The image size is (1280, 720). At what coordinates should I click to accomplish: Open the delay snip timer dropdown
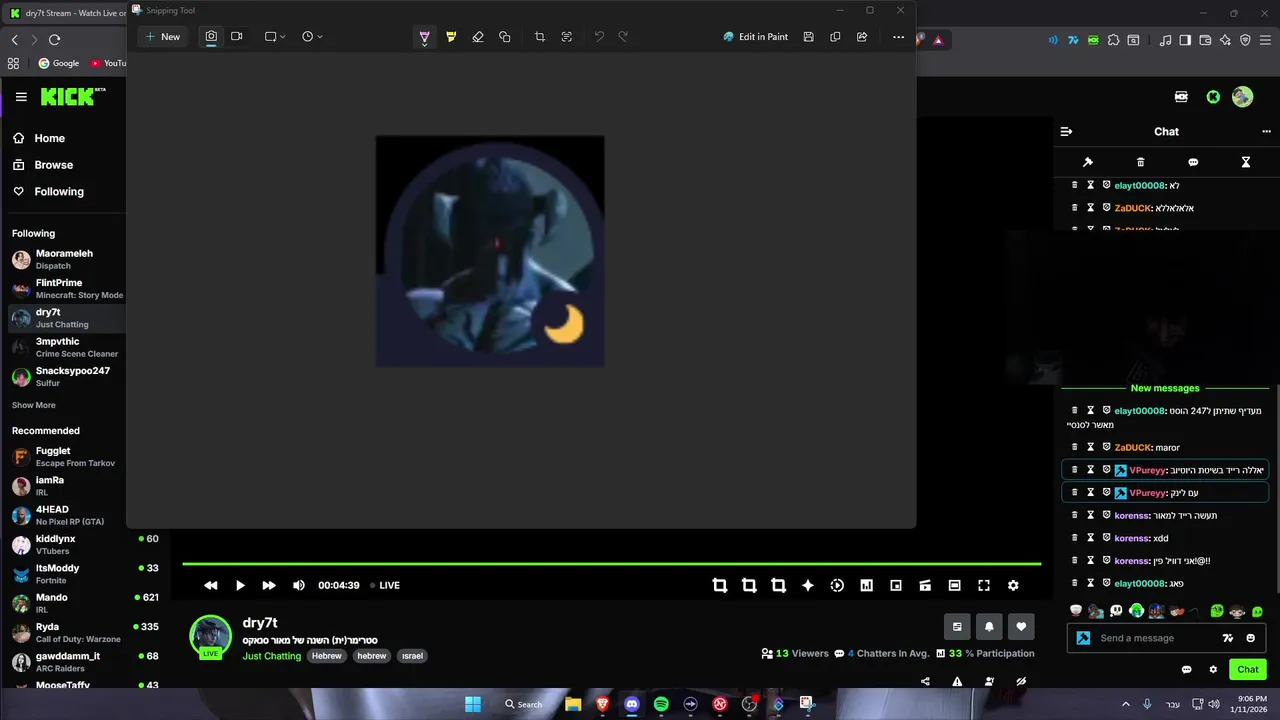click(x=312, y=37)
